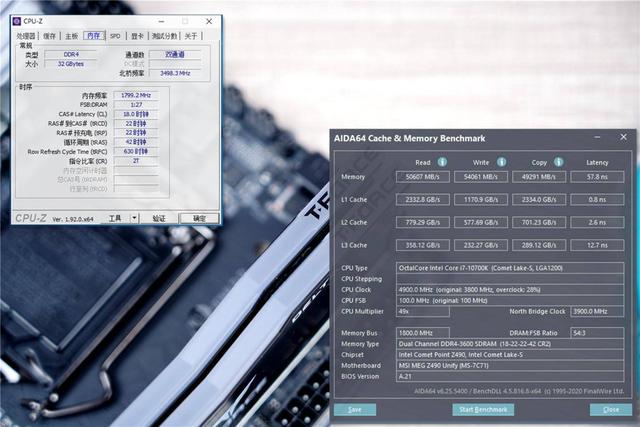Image resolution: width=640 pixels, height=427 pixels.
Task: Switch to the 测试分数 tab
Action: pos(164,36)
